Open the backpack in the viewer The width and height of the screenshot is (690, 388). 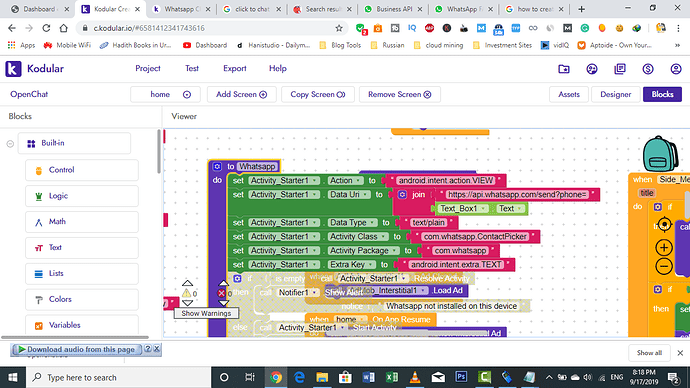click(660, 154)
